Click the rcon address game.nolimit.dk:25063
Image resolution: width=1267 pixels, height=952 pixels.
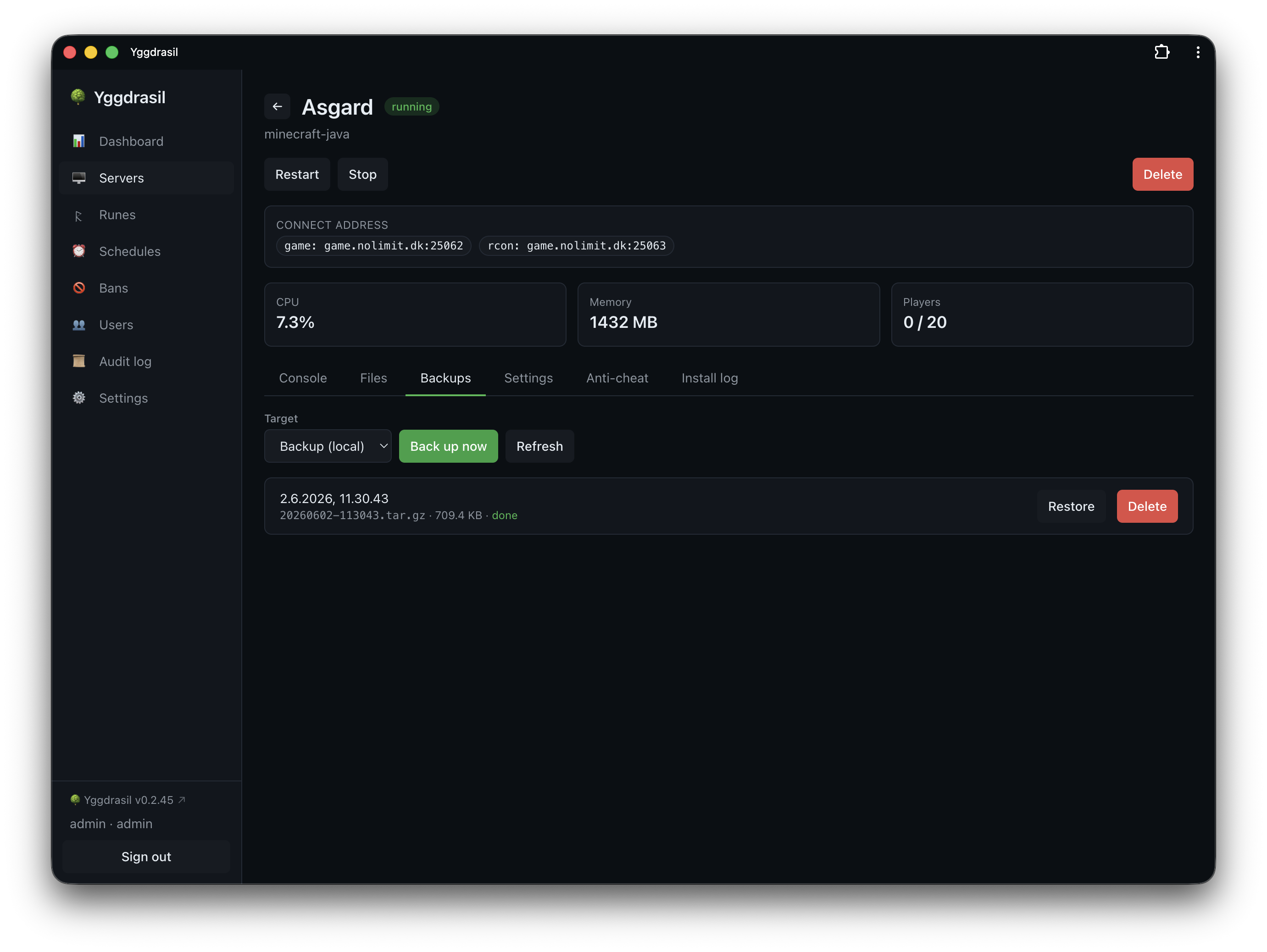576,246
